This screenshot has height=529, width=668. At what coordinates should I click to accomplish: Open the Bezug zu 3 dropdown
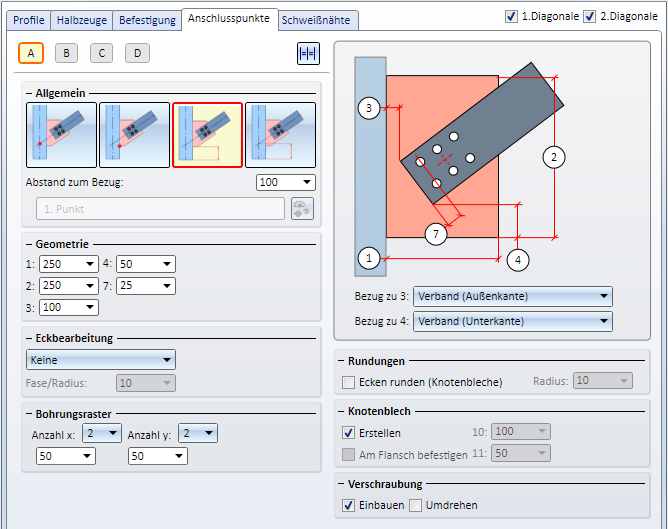pos(513,296)
